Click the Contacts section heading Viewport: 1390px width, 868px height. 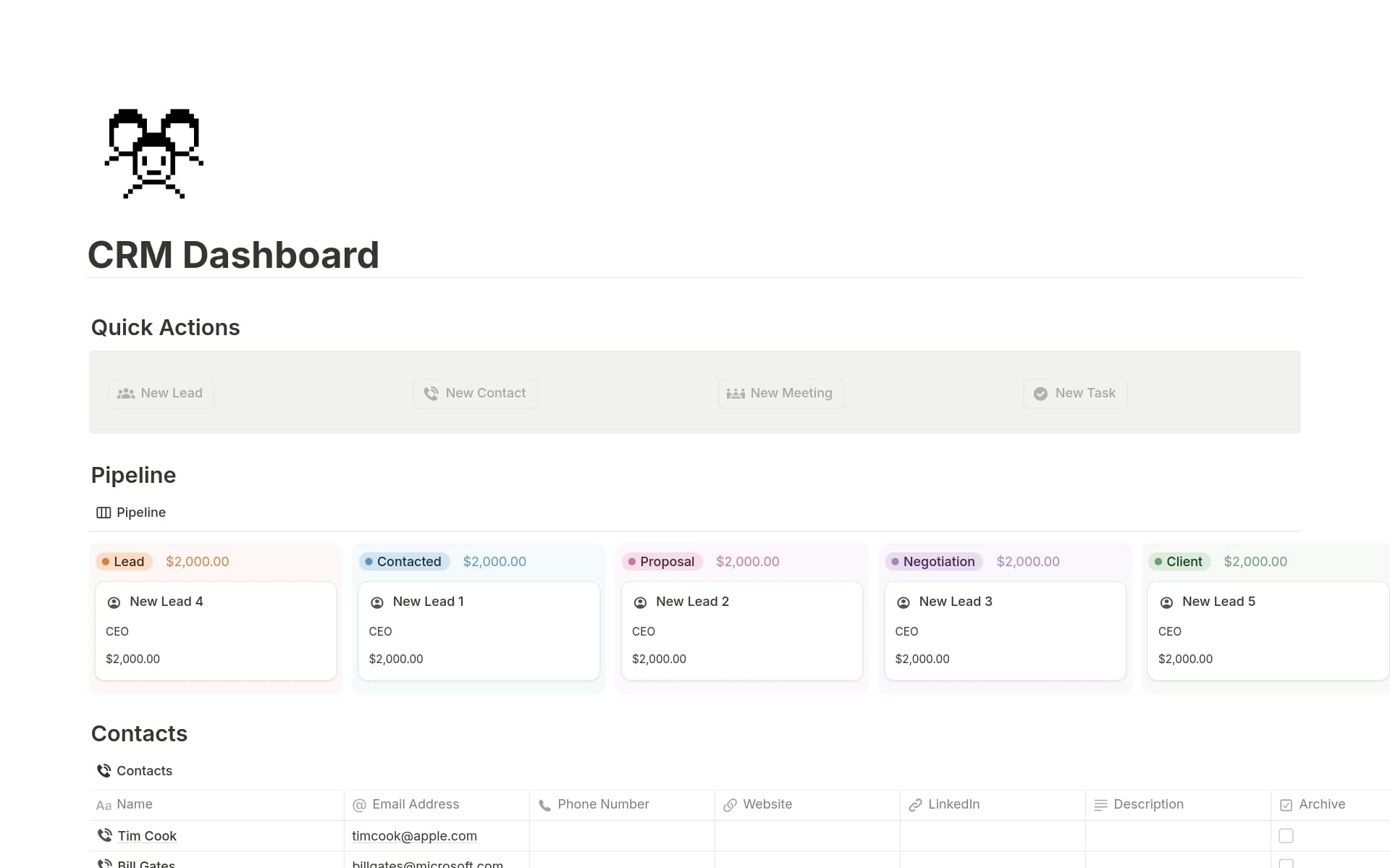pos(139,734)
